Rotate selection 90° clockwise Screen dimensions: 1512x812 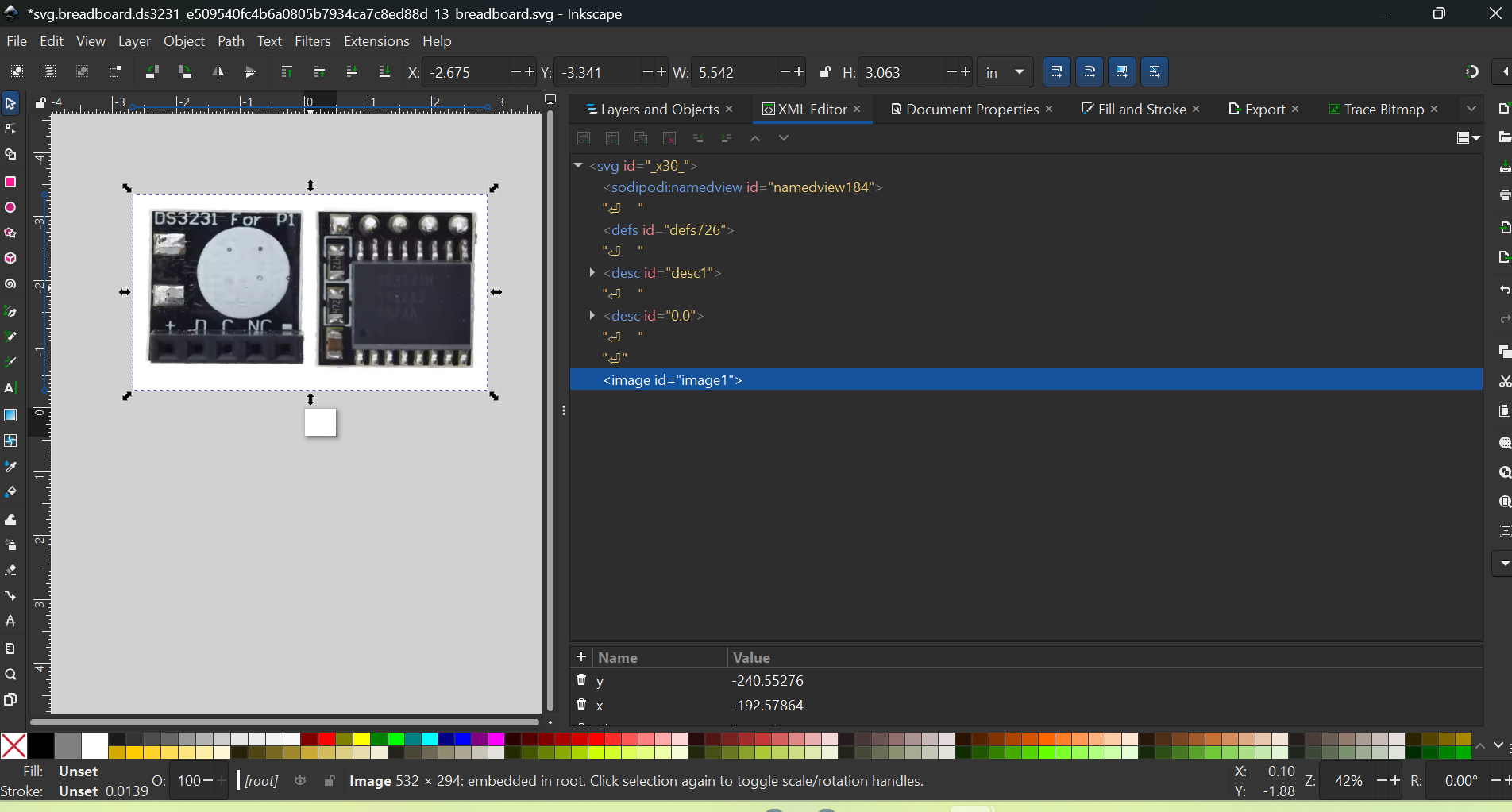[x=185, y=72]
